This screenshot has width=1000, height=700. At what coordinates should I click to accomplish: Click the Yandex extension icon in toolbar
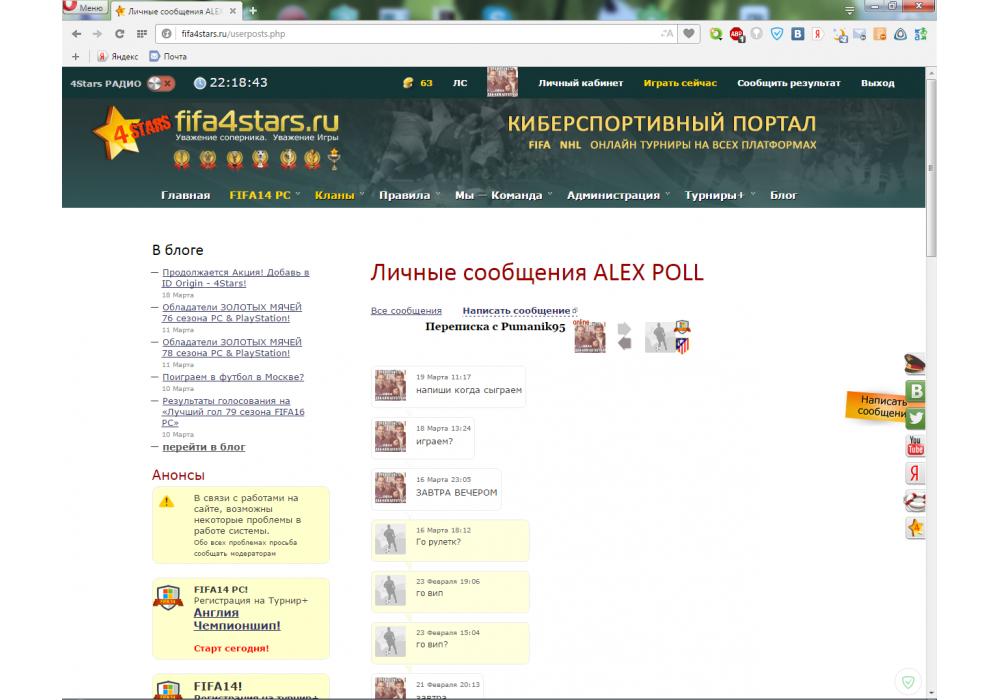pyautogui.click(x=818, y=34)
